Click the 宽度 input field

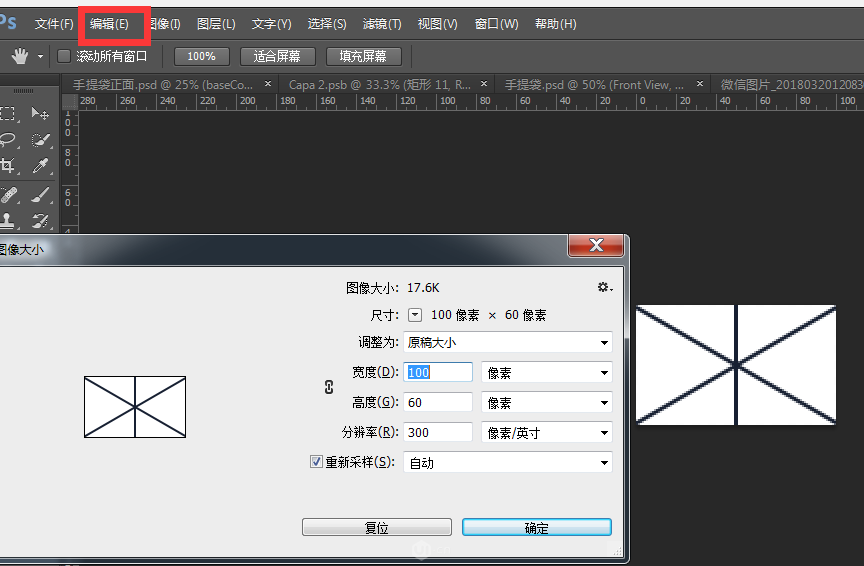tap(438, 373)
